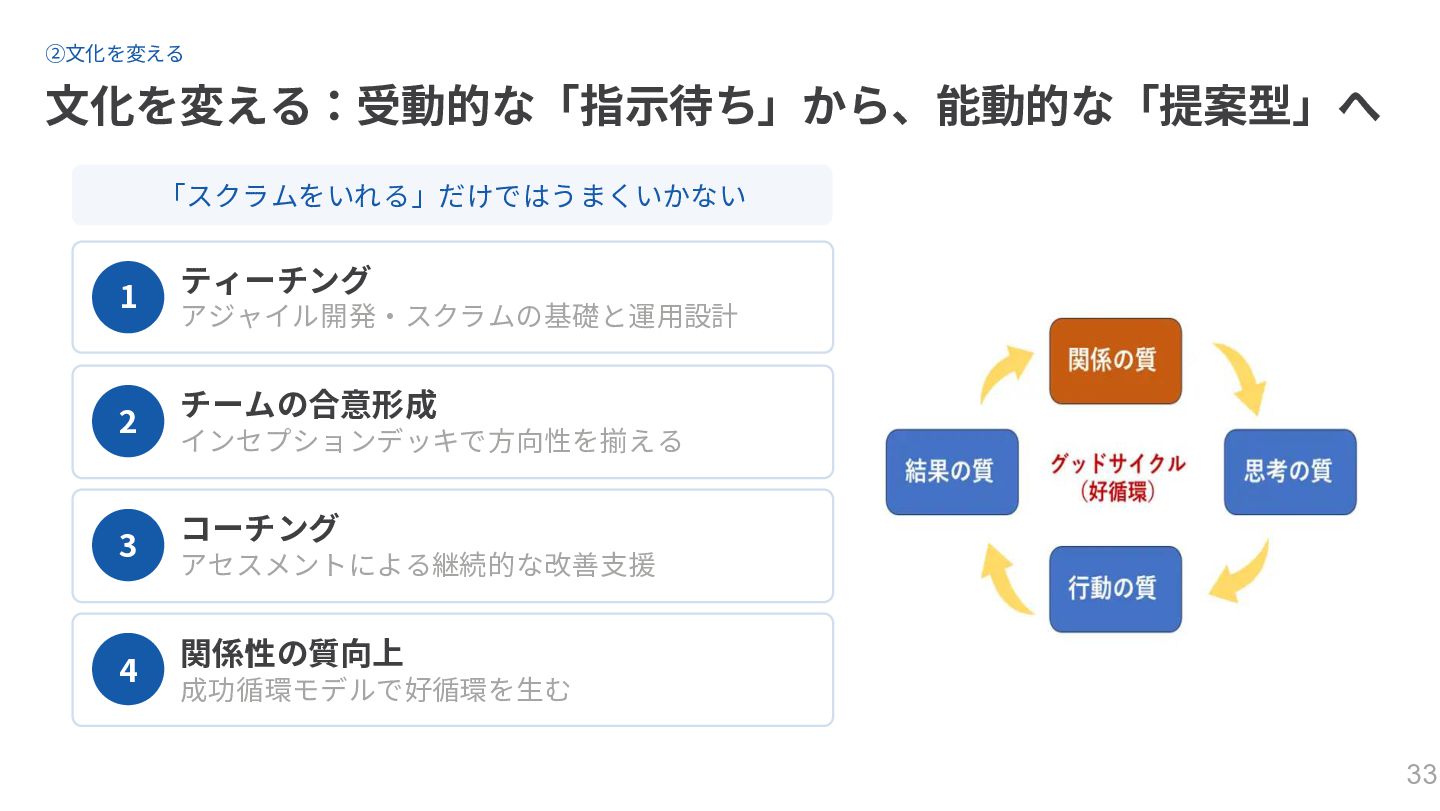This screenshot has width=1440, height=811.
Task: Click the blue number 1 circle
Action: point(128,297)
